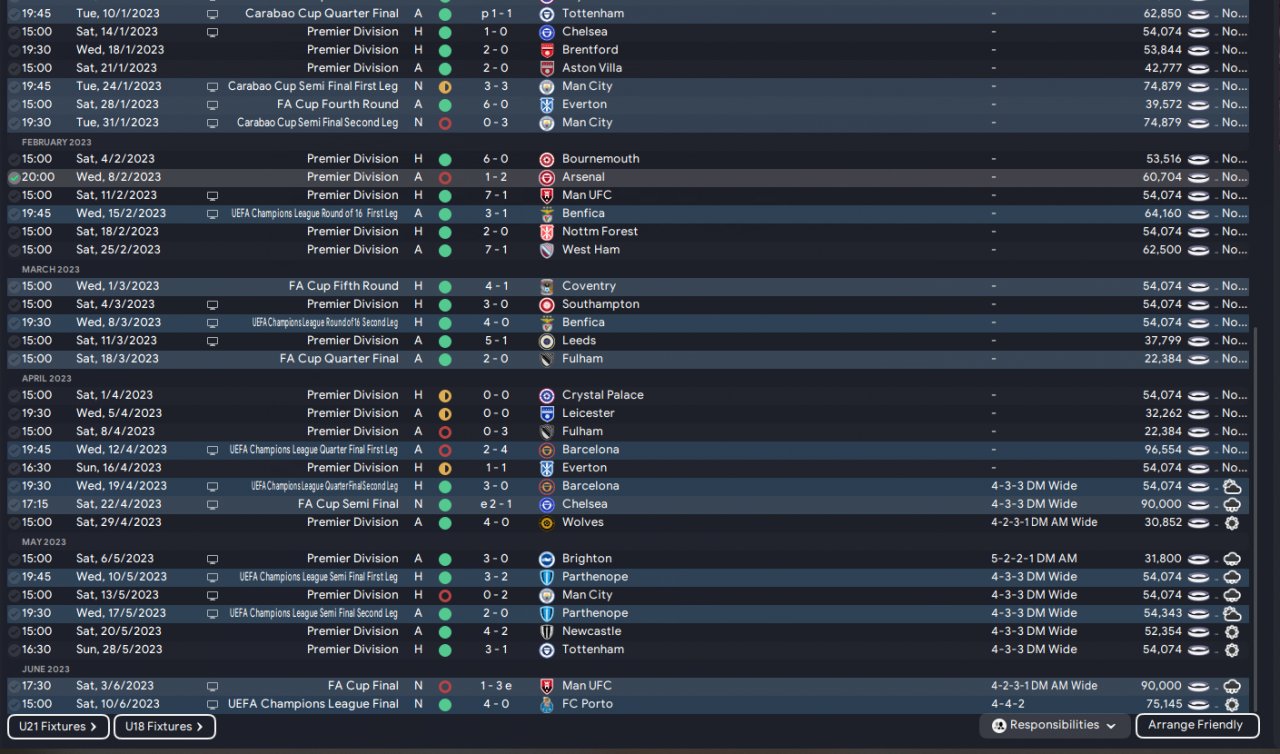
Task: Click yellow draw indicator for Crystal Palace match
Action: (445, 396)
